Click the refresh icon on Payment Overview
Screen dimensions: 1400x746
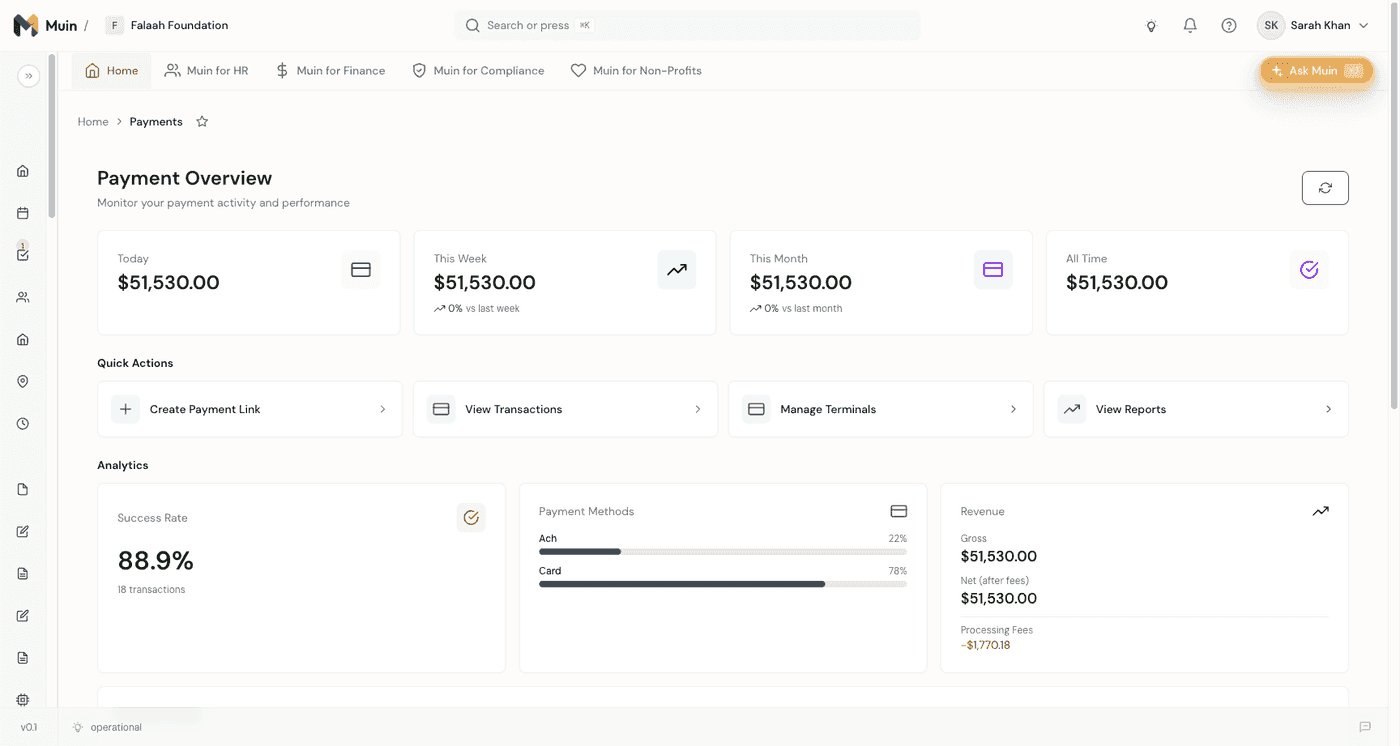coord(1324,187)
